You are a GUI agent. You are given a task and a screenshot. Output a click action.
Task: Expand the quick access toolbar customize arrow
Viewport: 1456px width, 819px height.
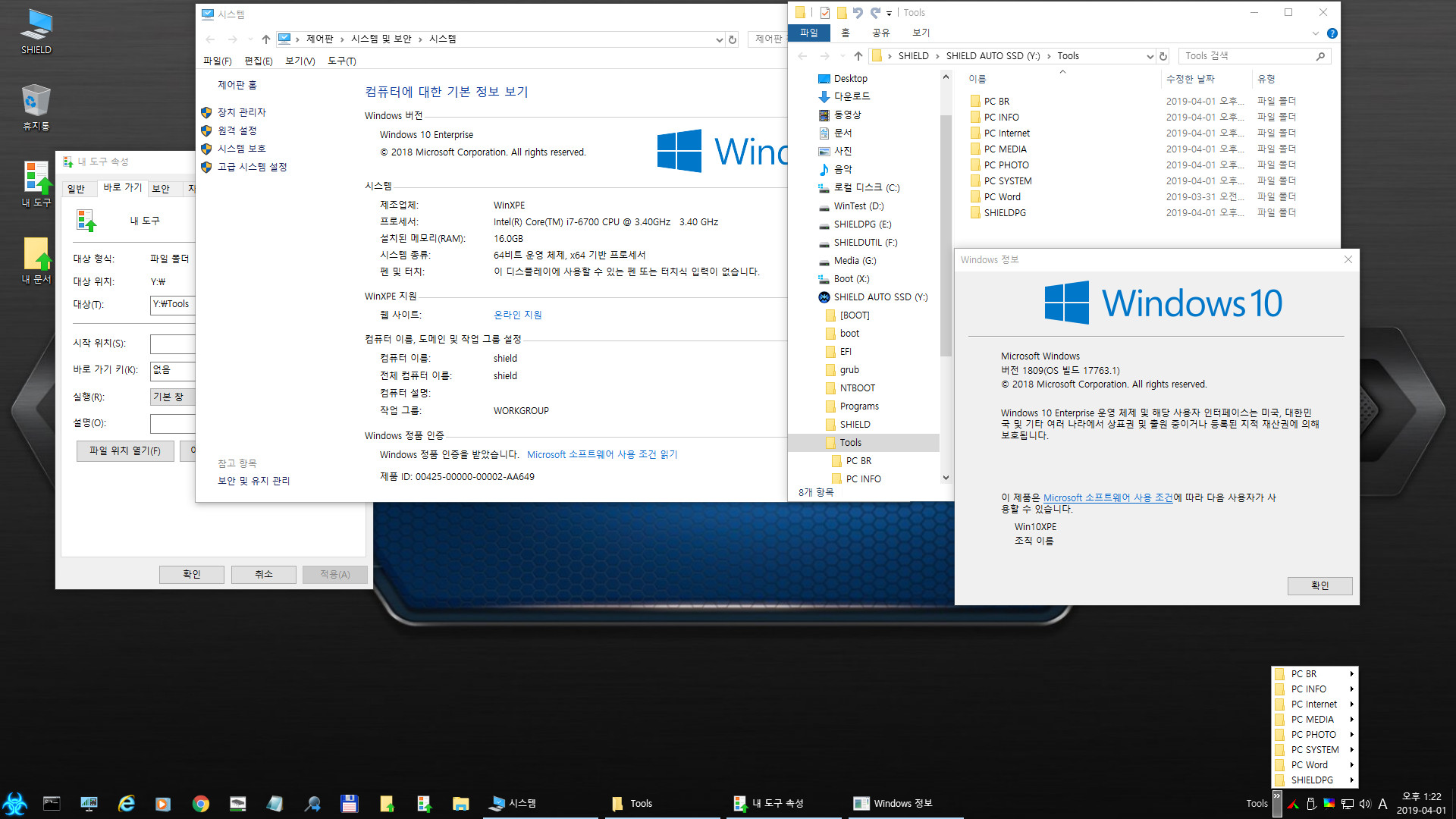pyautogui.click(x=889, y=13)
